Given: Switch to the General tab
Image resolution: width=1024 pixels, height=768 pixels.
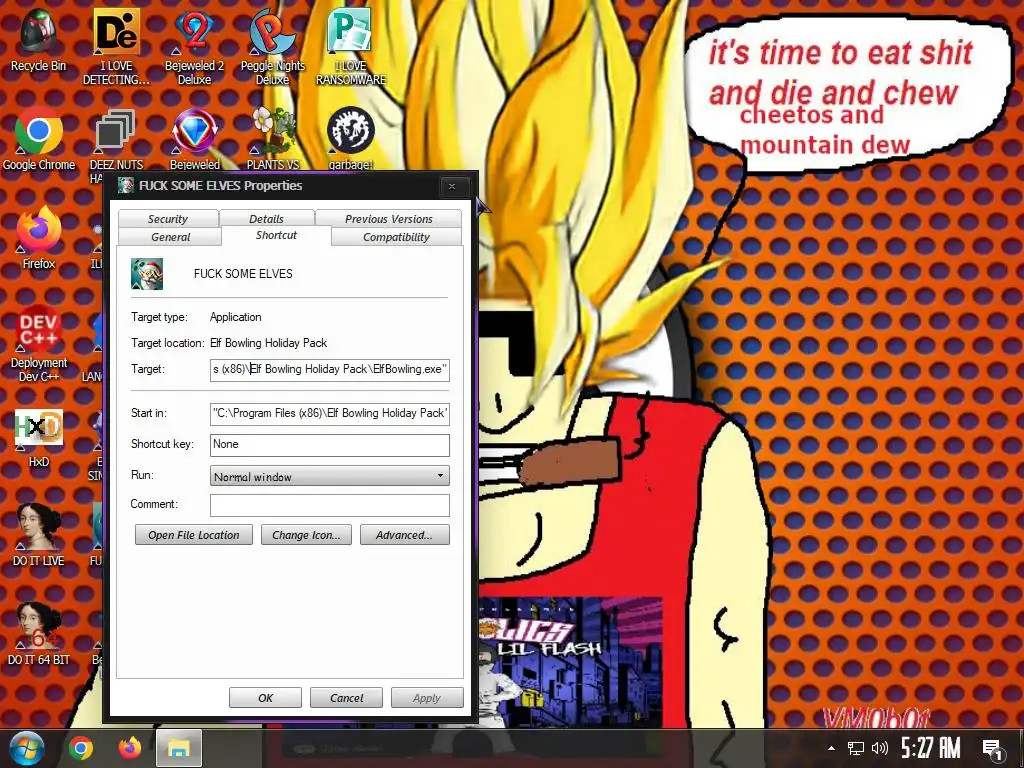Looking at the screenshot, I should pyautogui.click(x=170, y=237).
